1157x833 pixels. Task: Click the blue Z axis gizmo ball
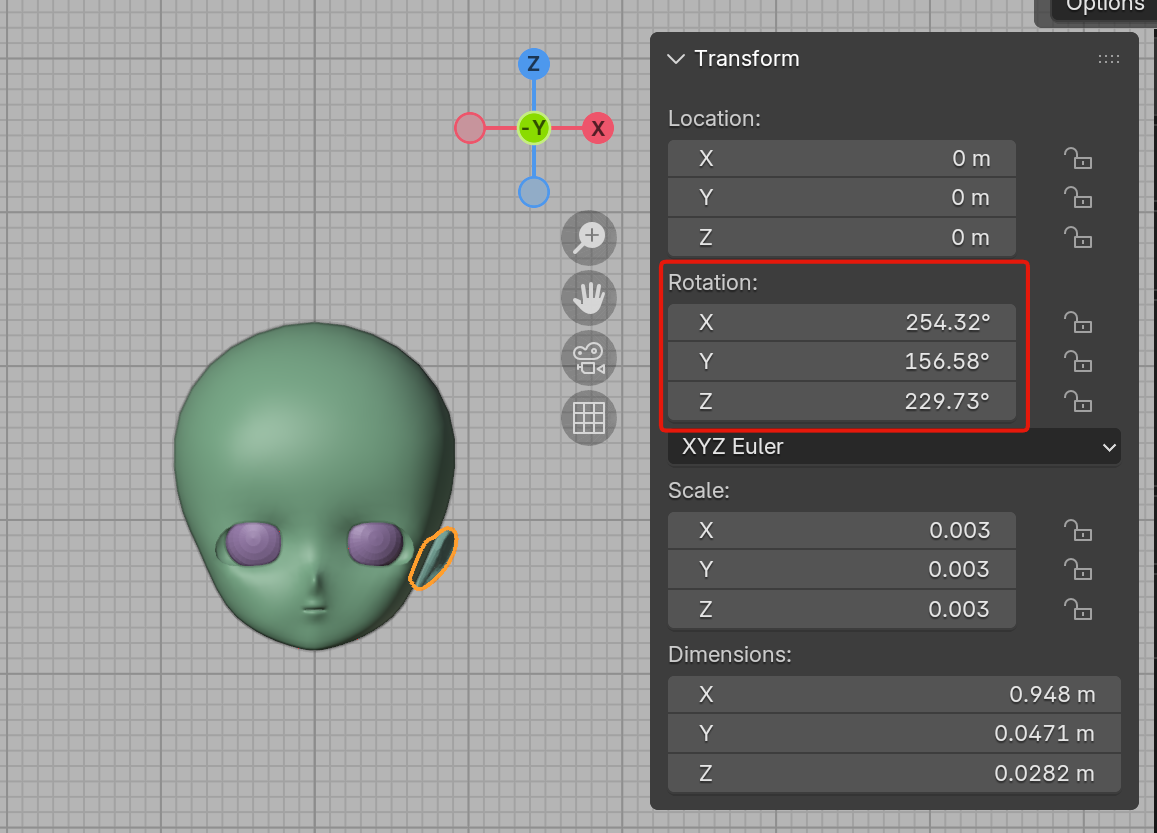533,65
